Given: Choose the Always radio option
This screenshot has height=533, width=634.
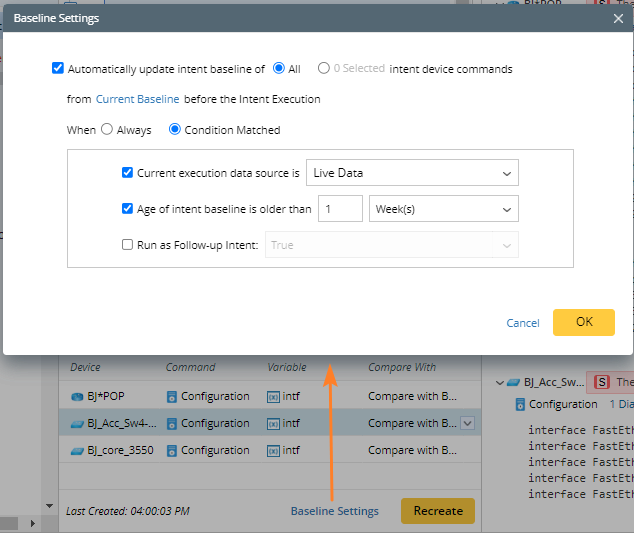Looking at the screenshot, I should click(107, 129).
